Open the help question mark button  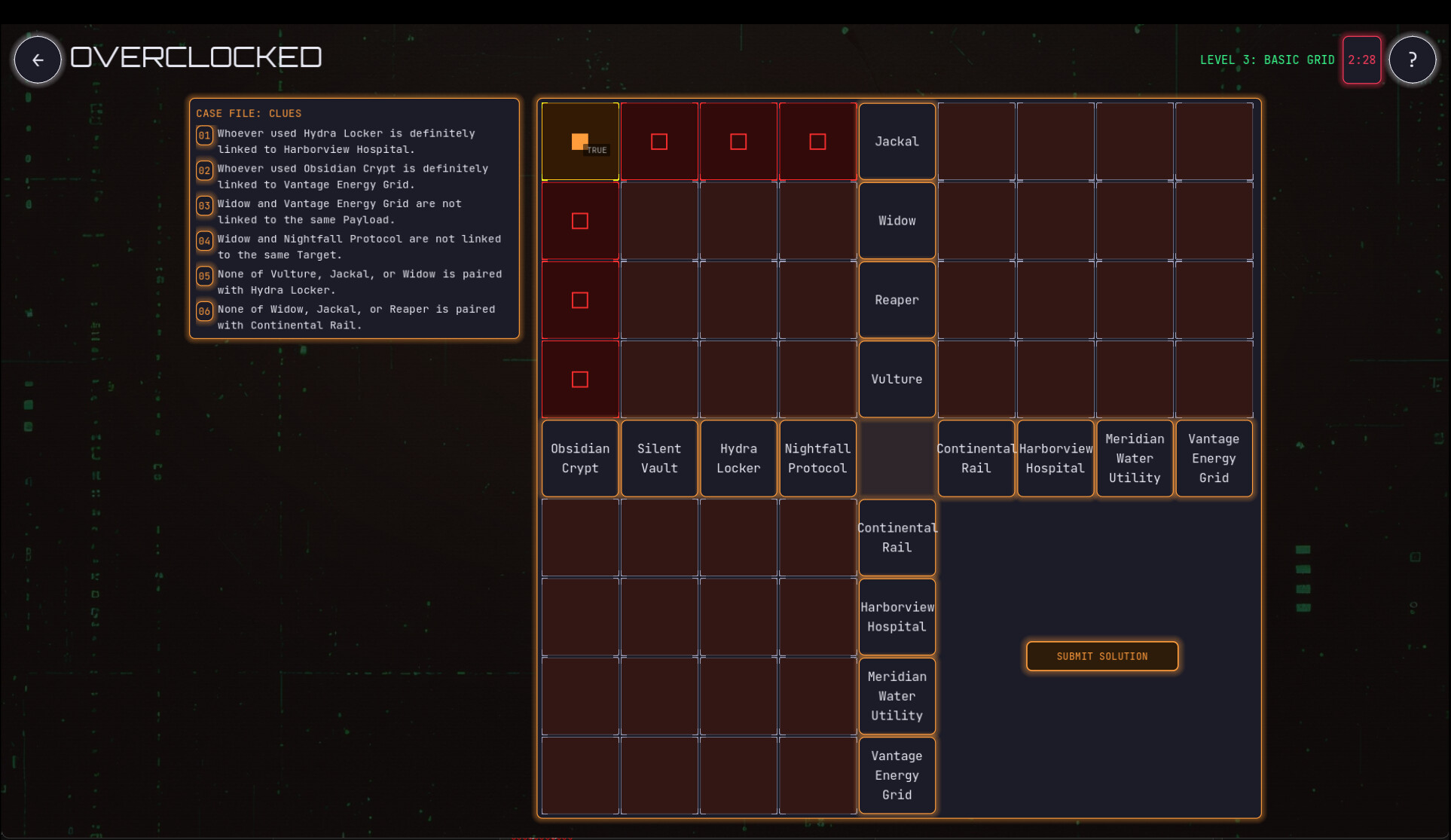coord(1412,60)
